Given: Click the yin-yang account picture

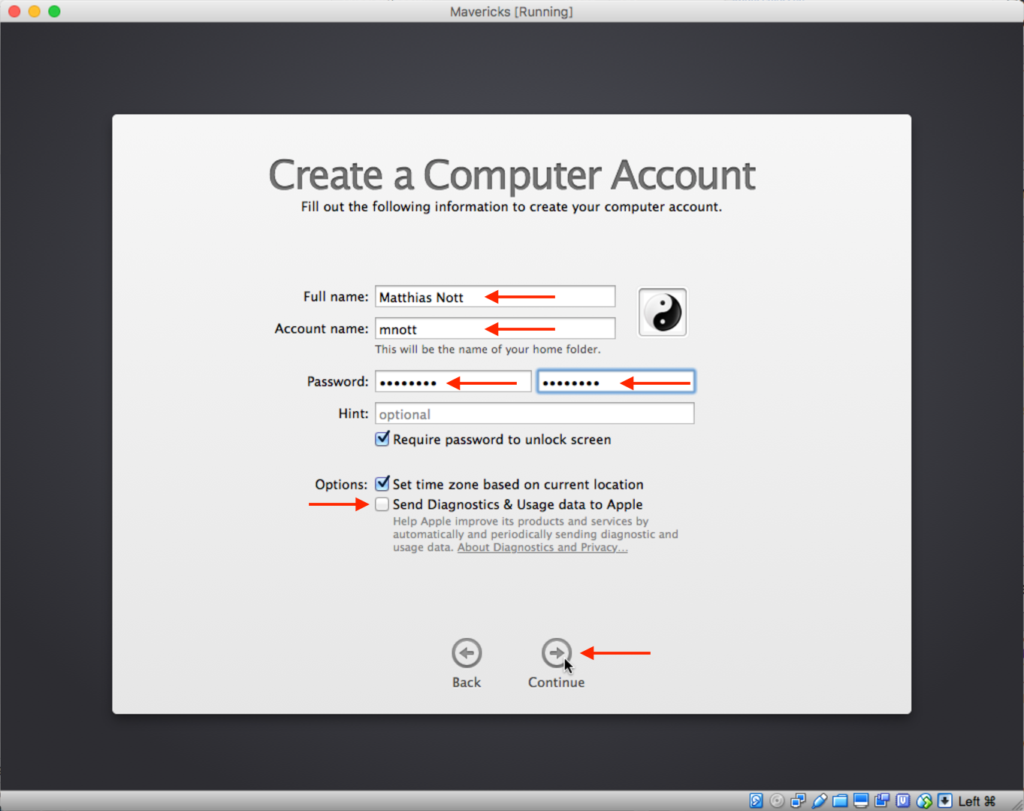Looking at the screenshot, I should [662, 312].
